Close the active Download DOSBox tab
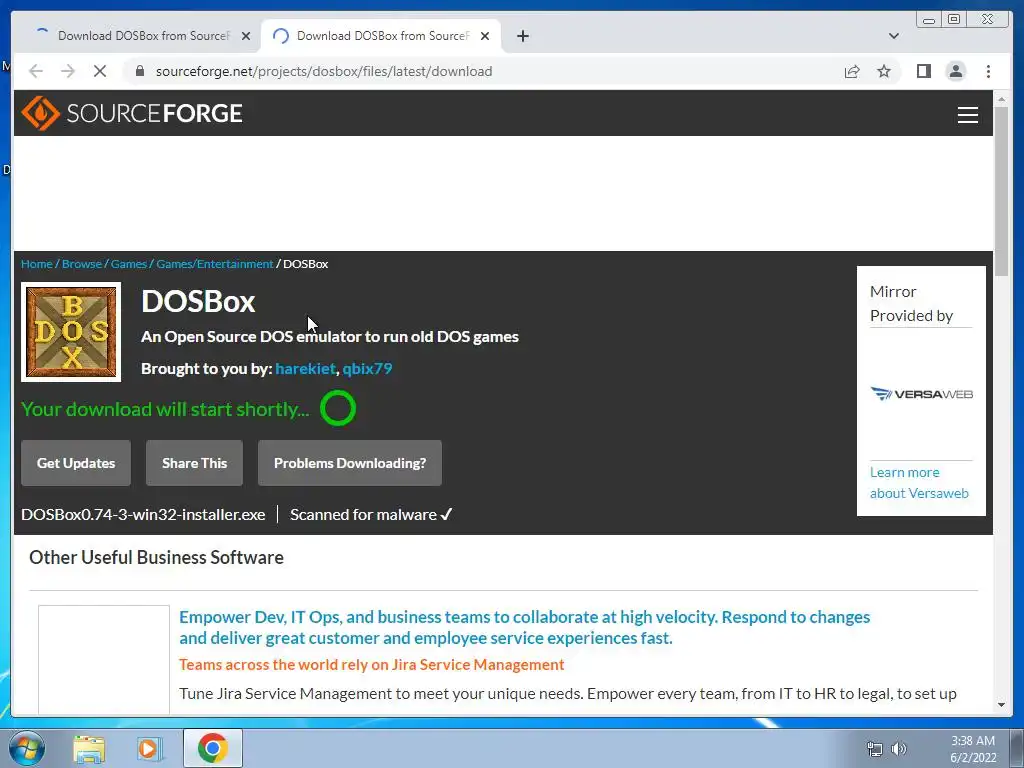This screenshot has height=768, width=1024. point(485,36)
